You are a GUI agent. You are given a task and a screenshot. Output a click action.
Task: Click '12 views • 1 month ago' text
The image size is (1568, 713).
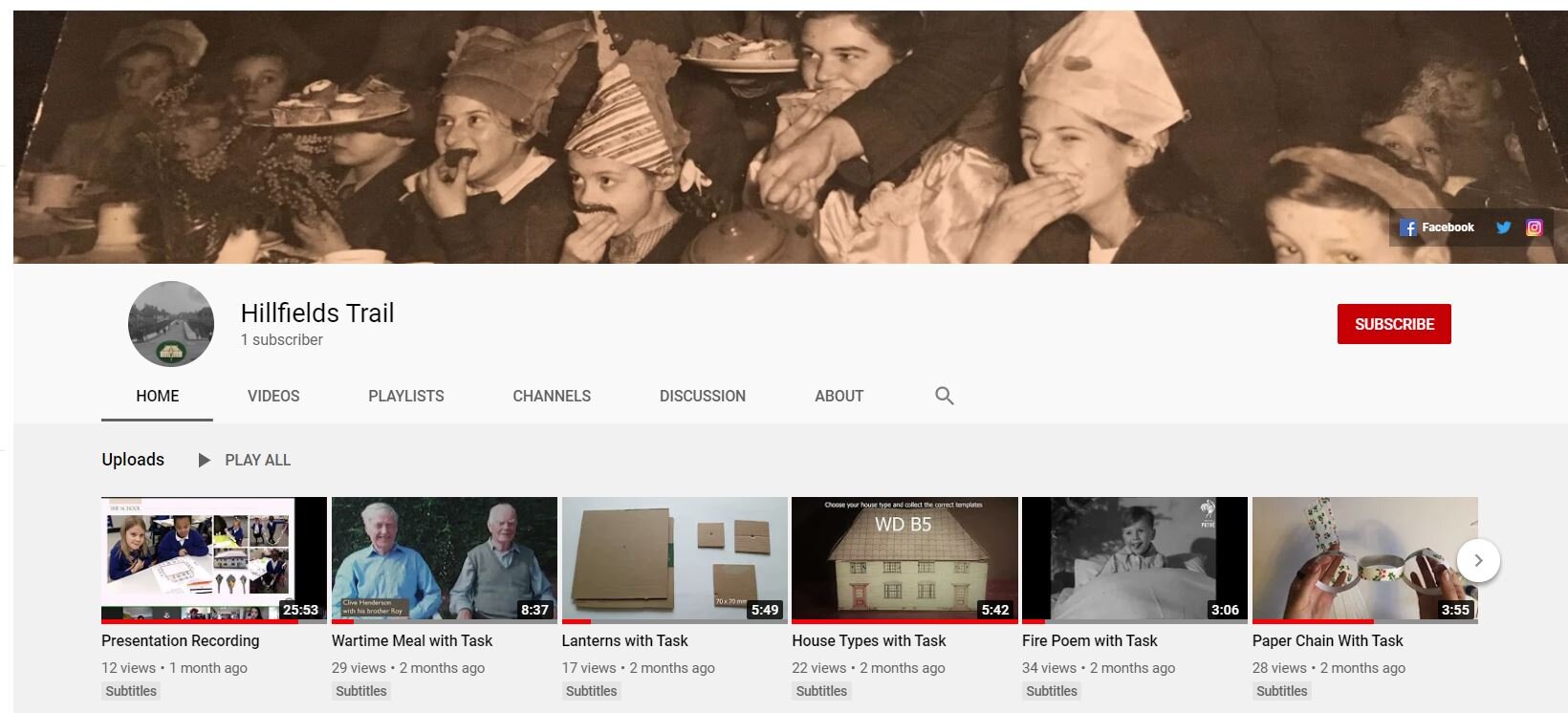coord(175,668)
